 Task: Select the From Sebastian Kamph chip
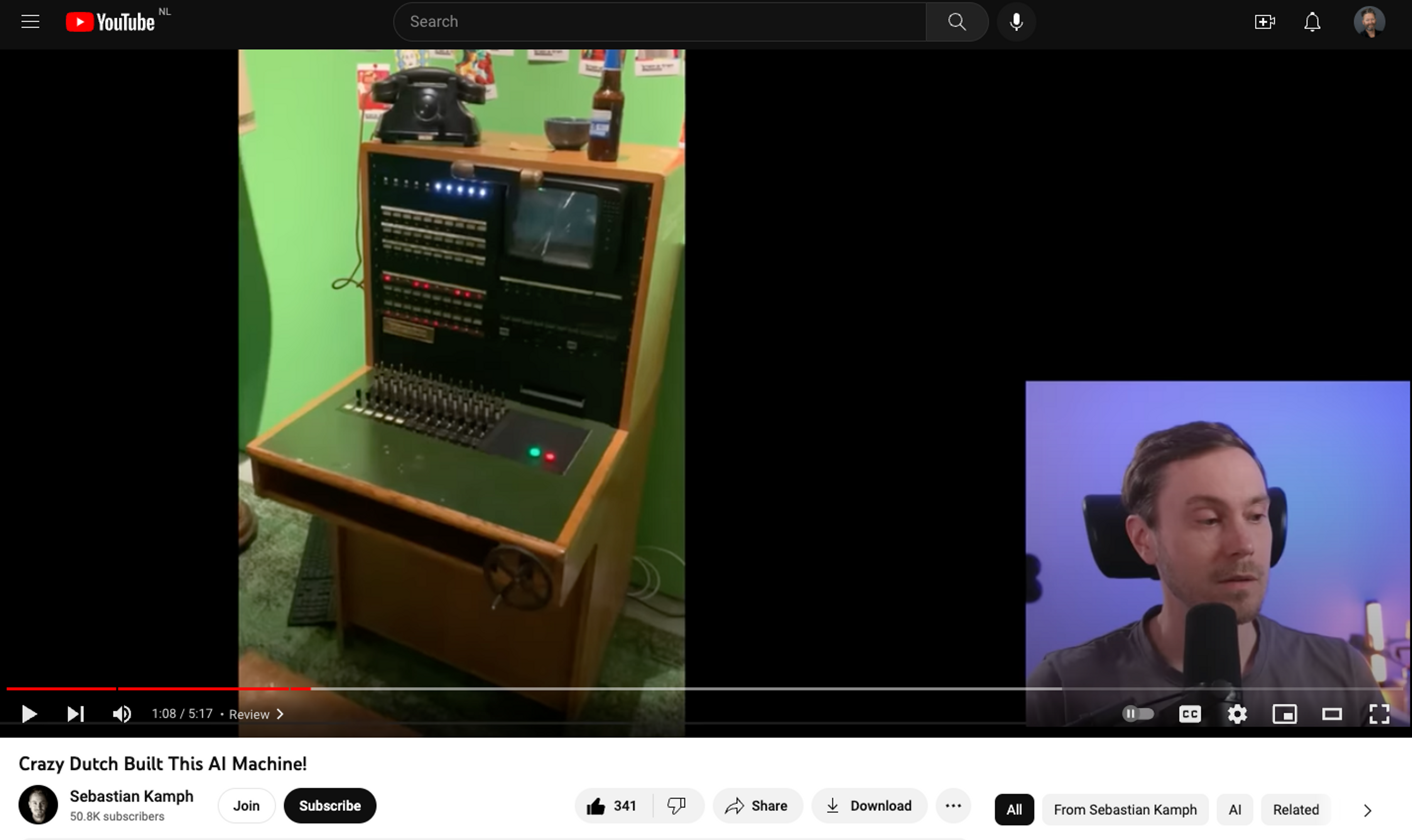click(x=1125, y=810)
